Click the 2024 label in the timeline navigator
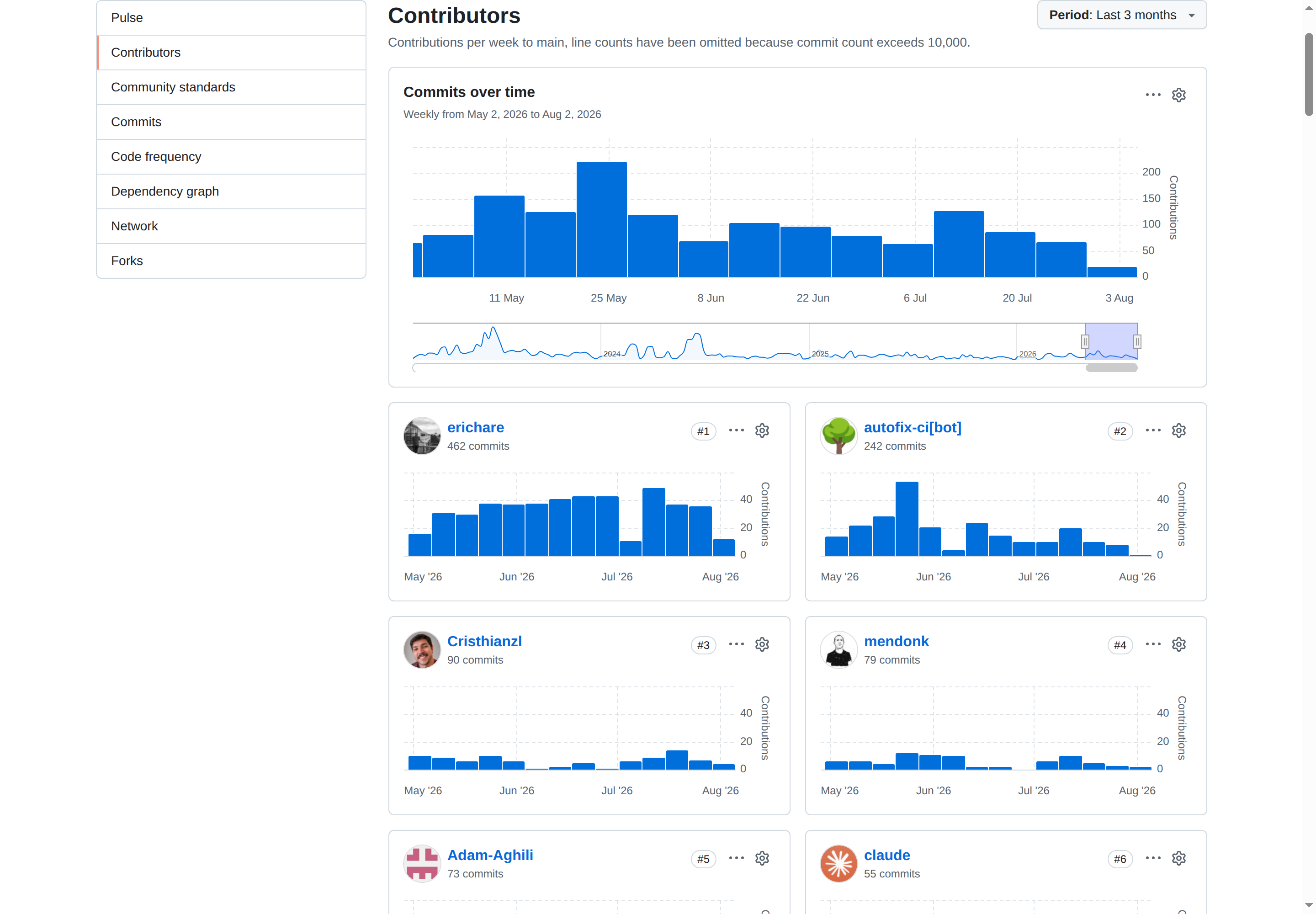 tap(611, 354)
